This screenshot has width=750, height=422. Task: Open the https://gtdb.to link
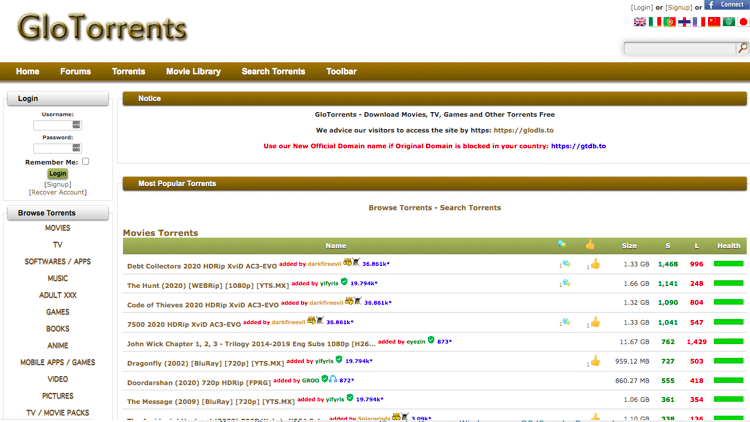point(578,146)
